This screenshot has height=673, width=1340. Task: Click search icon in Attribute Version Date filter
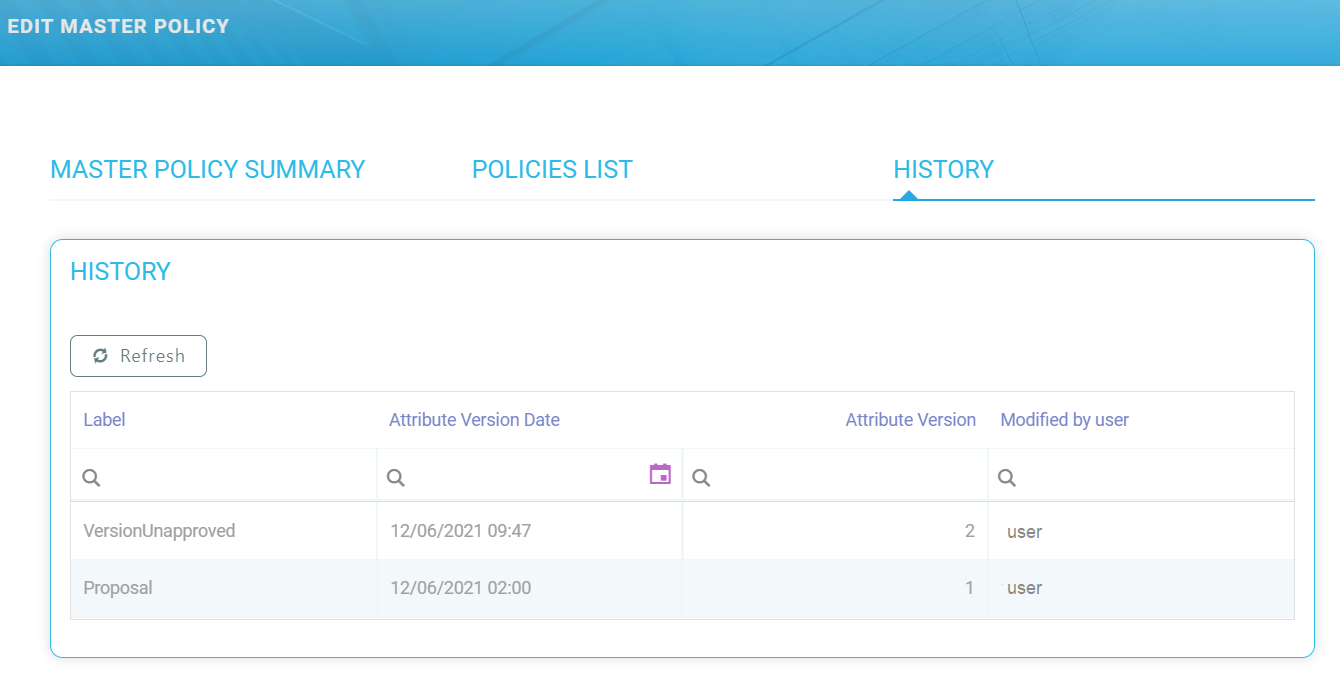pyautogui.click(x=396, y=478)
